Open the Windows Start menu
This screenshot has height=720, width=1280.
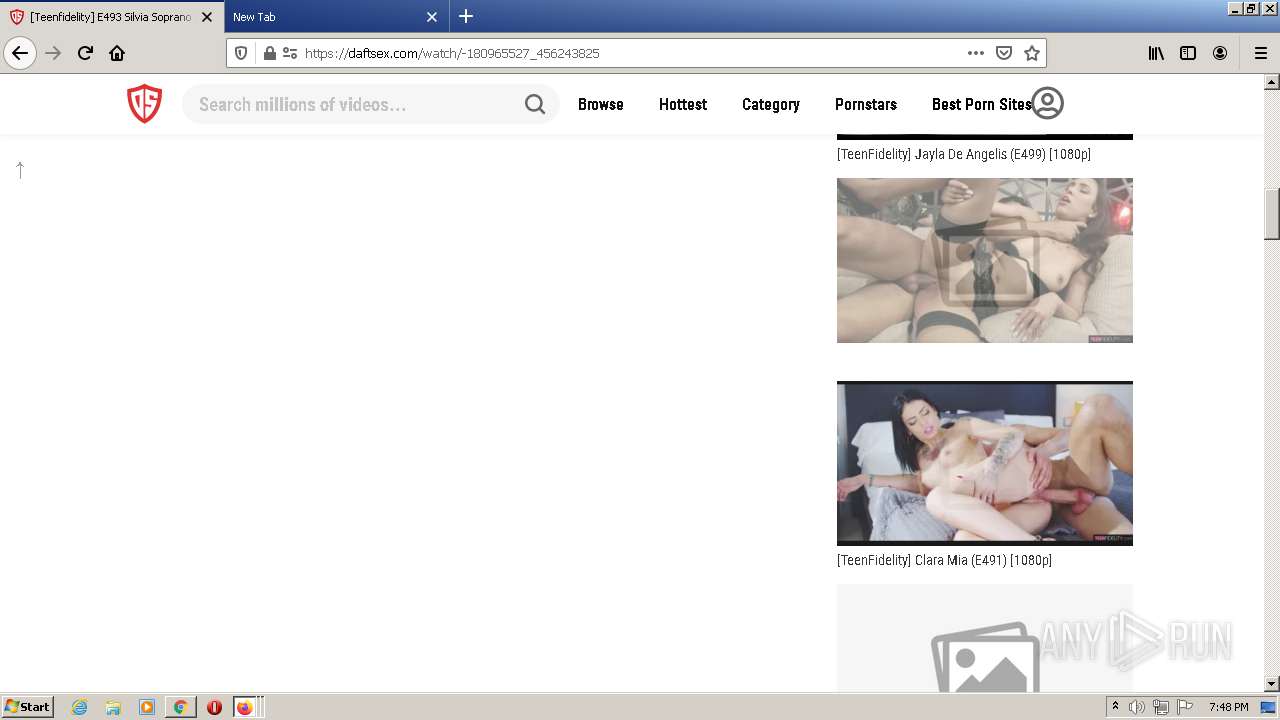(28, 706)
